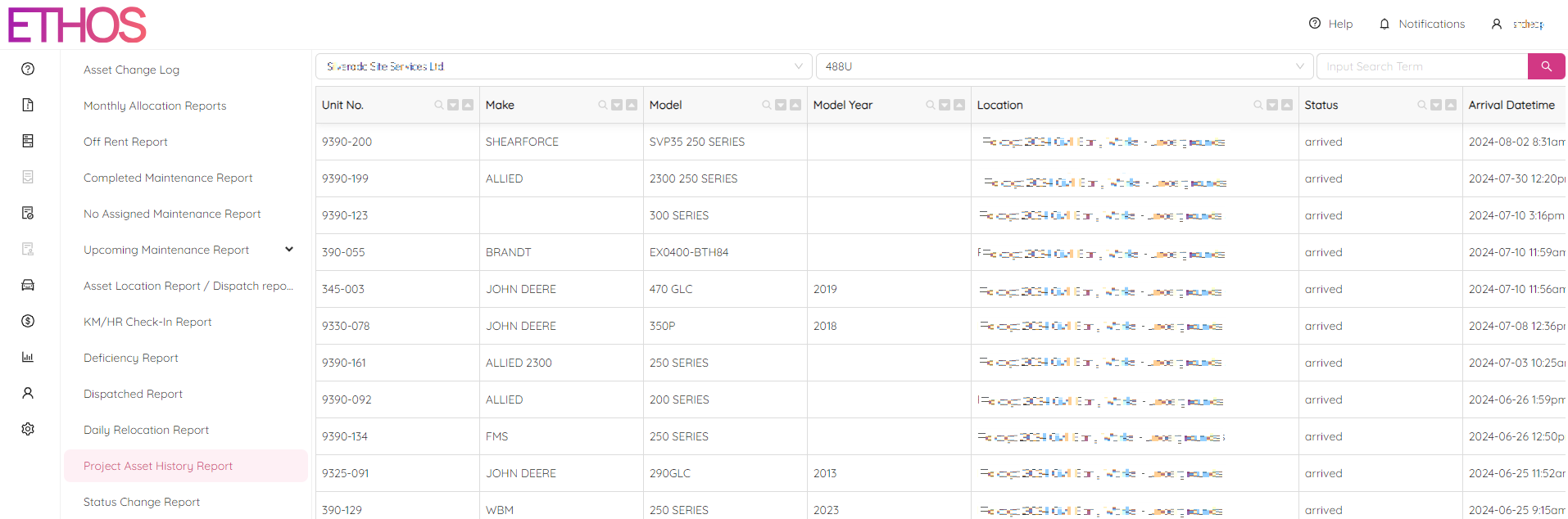This screenshot has width=1568, height=519.
Task: Open the user person icon in sidebar
Action: coord(28,393)
